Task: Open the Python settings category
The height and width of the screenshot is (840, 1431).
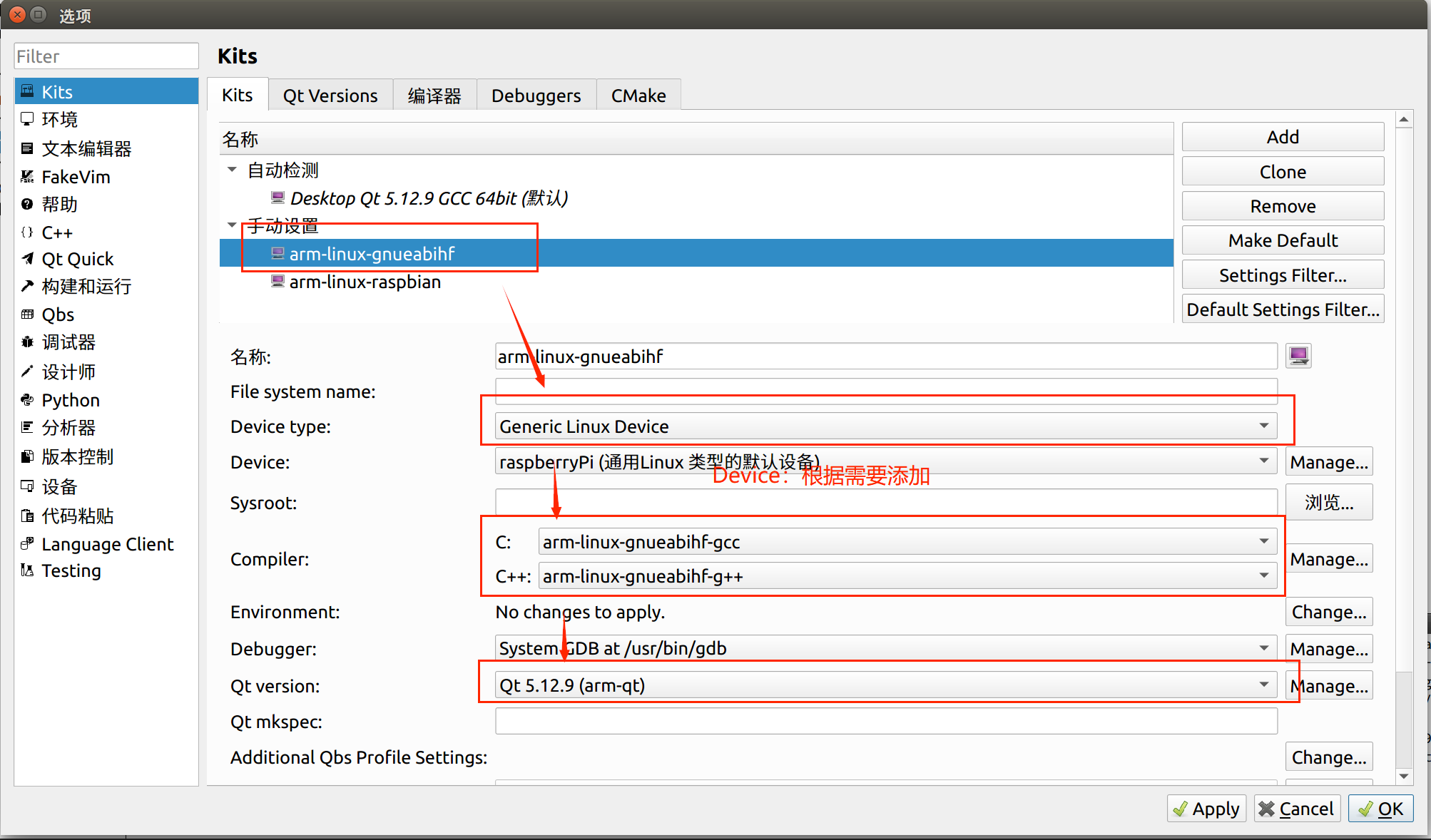Action: point(70,400)
